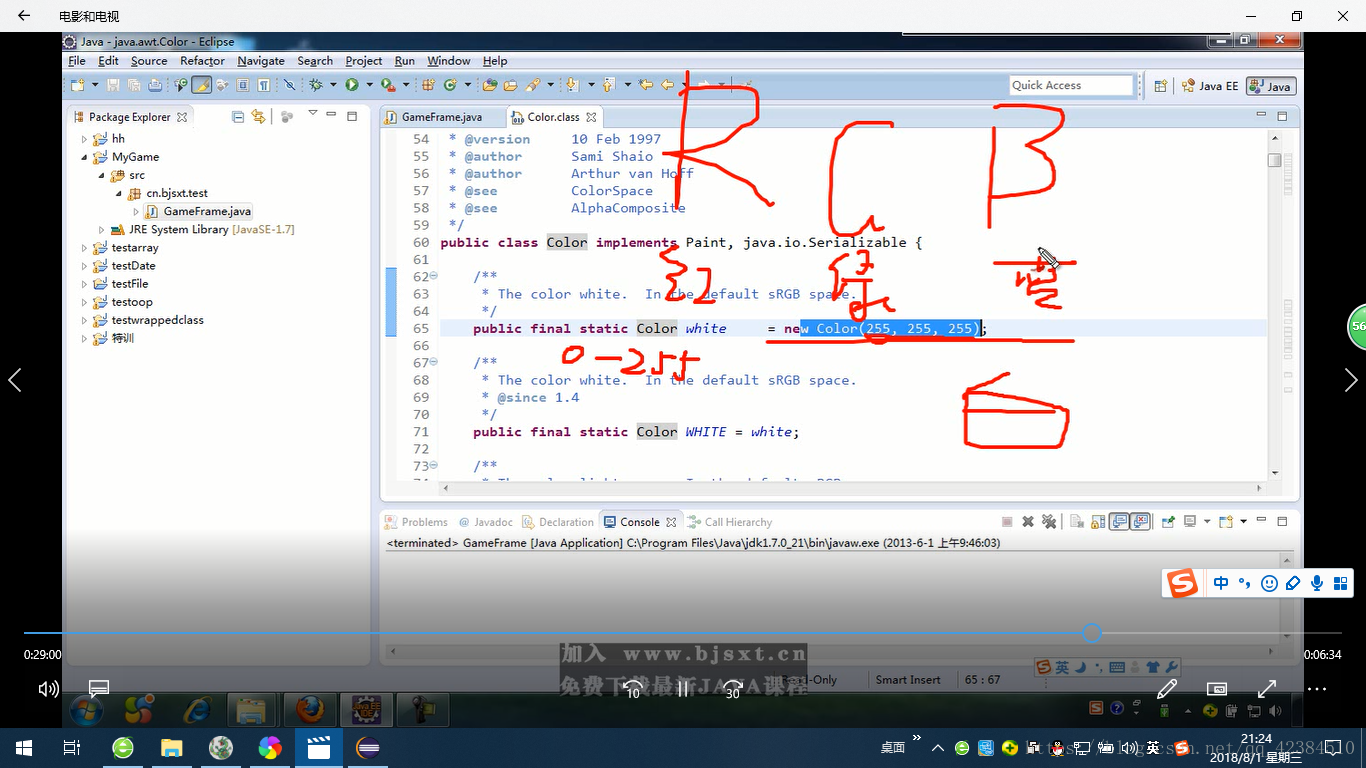The image size is (1366, 768).
Task: Go to the previous video
Action: [x=14, y=380]
